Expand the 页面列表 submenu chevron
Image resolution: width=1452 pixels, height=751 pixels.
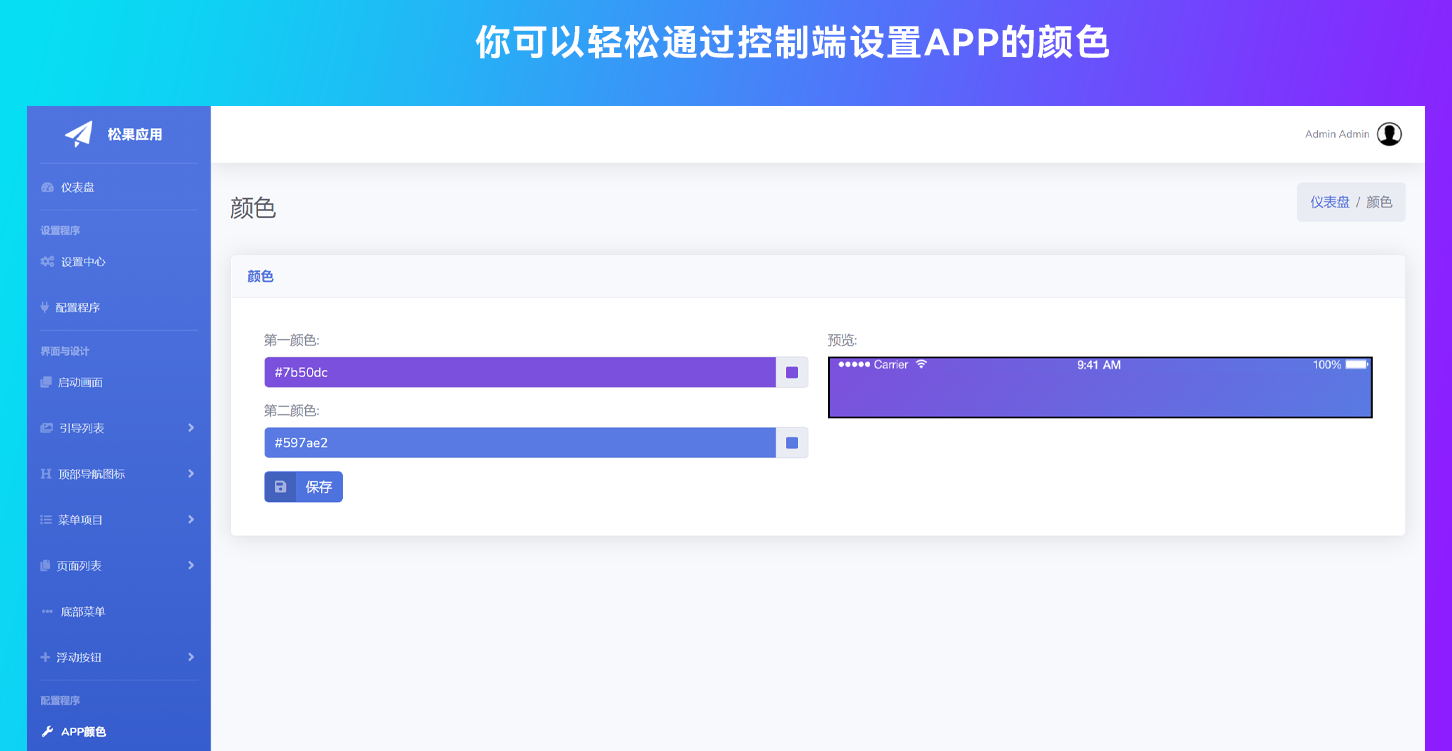pos(191,566)
